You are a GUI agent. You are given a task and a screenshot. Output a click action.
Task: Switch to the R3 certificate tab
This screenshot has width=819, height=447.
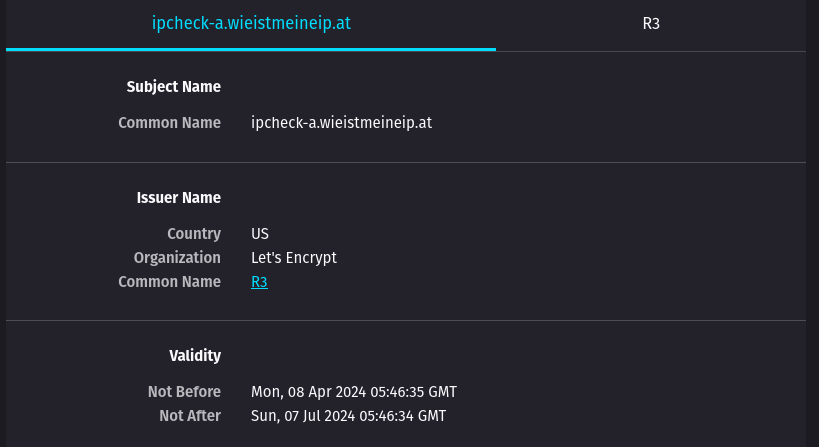(x=651, y=24)
